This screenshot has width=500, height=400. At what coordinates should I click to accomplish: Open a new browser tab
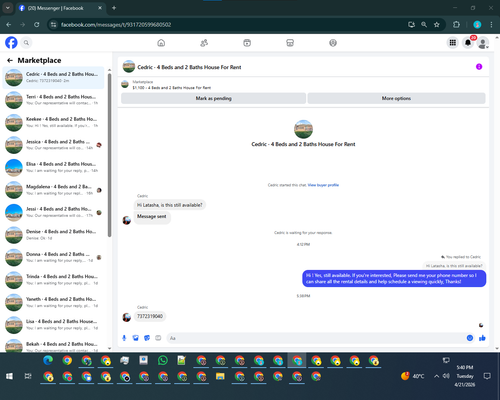click(114, 8)
